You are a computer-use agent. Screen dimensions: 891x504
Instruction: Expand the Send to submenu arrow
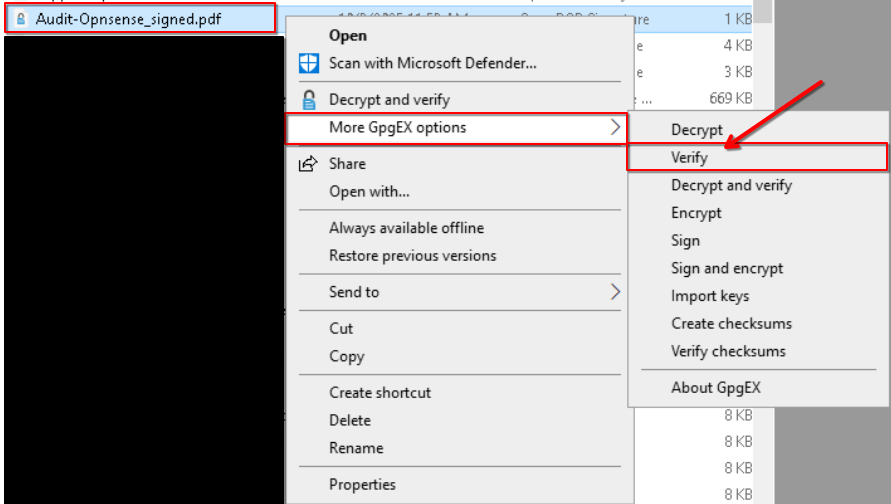point(614,292)
